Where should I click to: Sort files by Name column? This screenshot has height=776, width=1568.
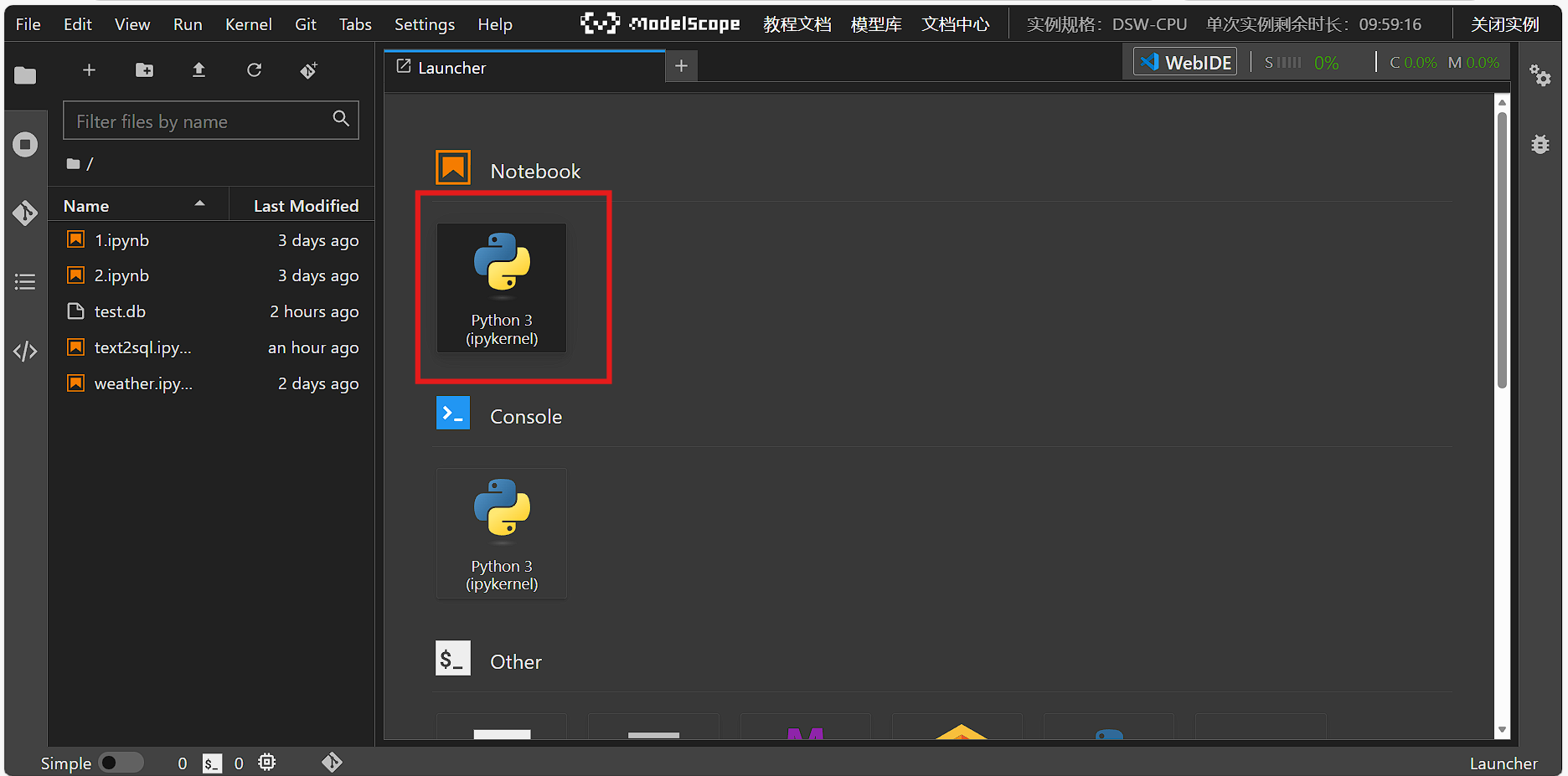point(138,206)
